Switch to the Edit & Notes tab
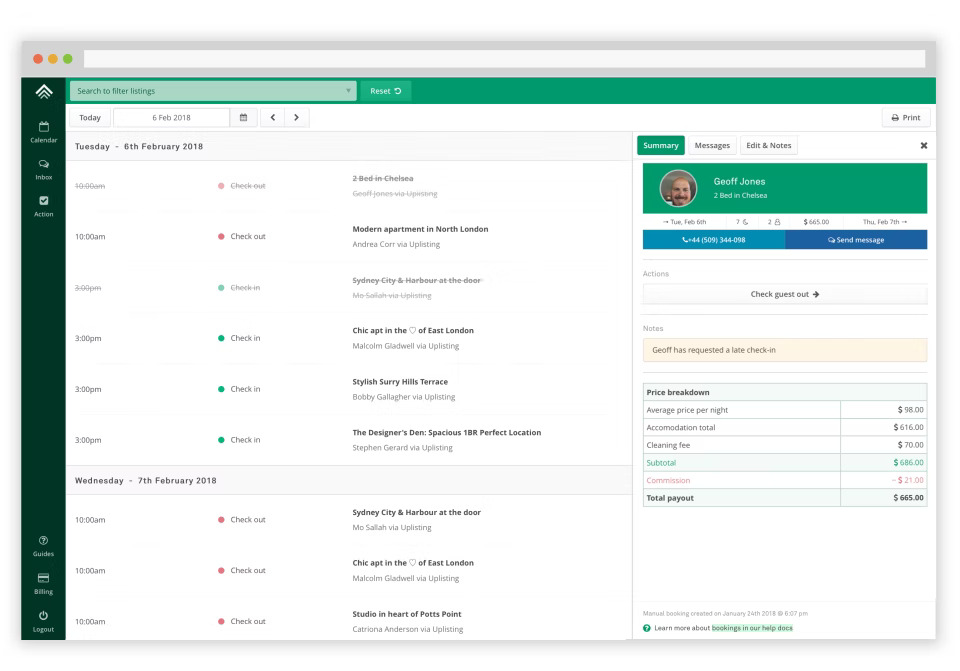This screenshot has height=671, width=960. pos(769,145)
